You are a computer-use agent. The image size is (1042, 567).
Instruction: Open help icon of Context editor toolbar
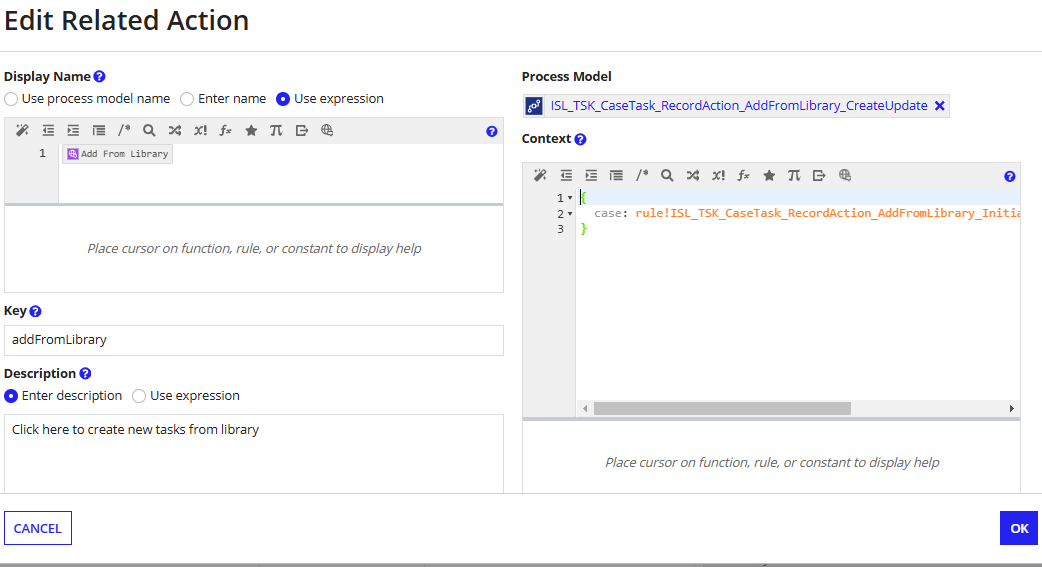point(1009,176)
